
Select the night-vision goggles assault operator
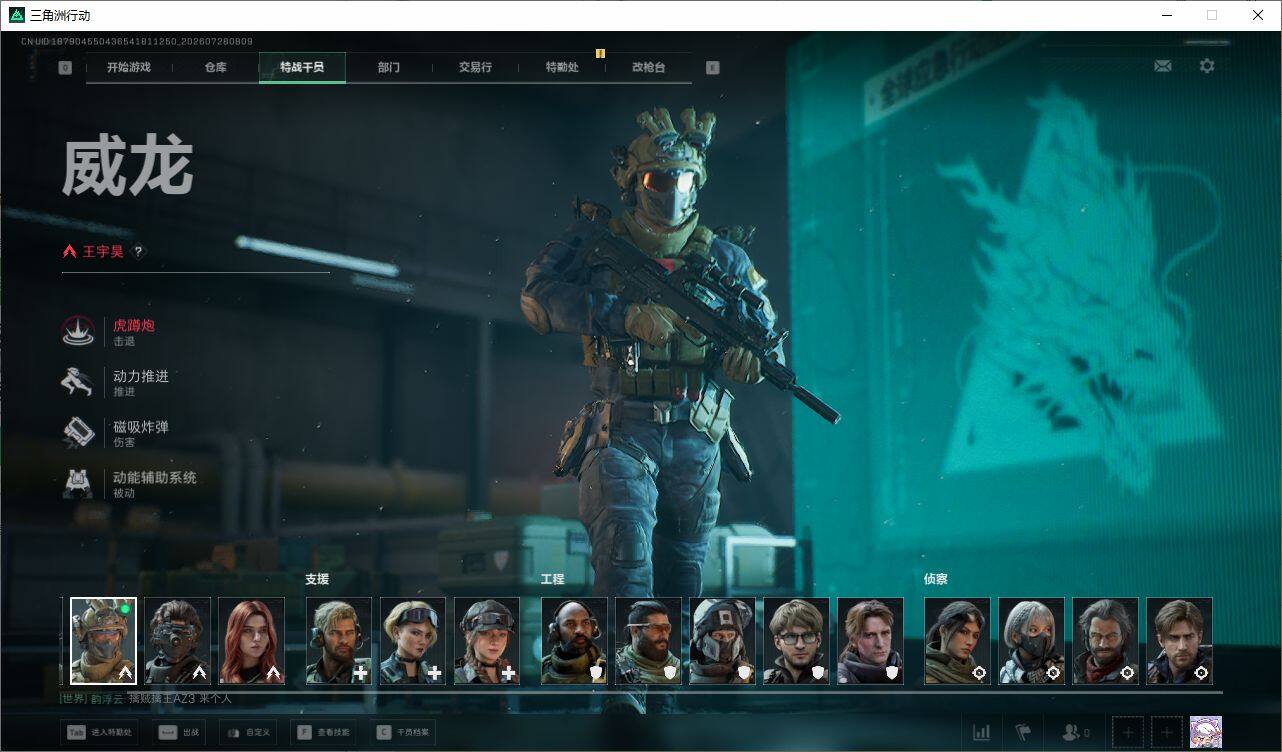[178, 641]
